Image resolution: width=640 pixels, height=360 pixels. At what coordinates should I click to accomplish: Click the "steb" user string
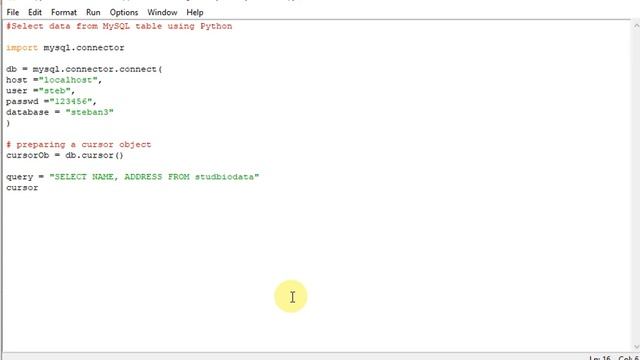click(x=55, y=91)
